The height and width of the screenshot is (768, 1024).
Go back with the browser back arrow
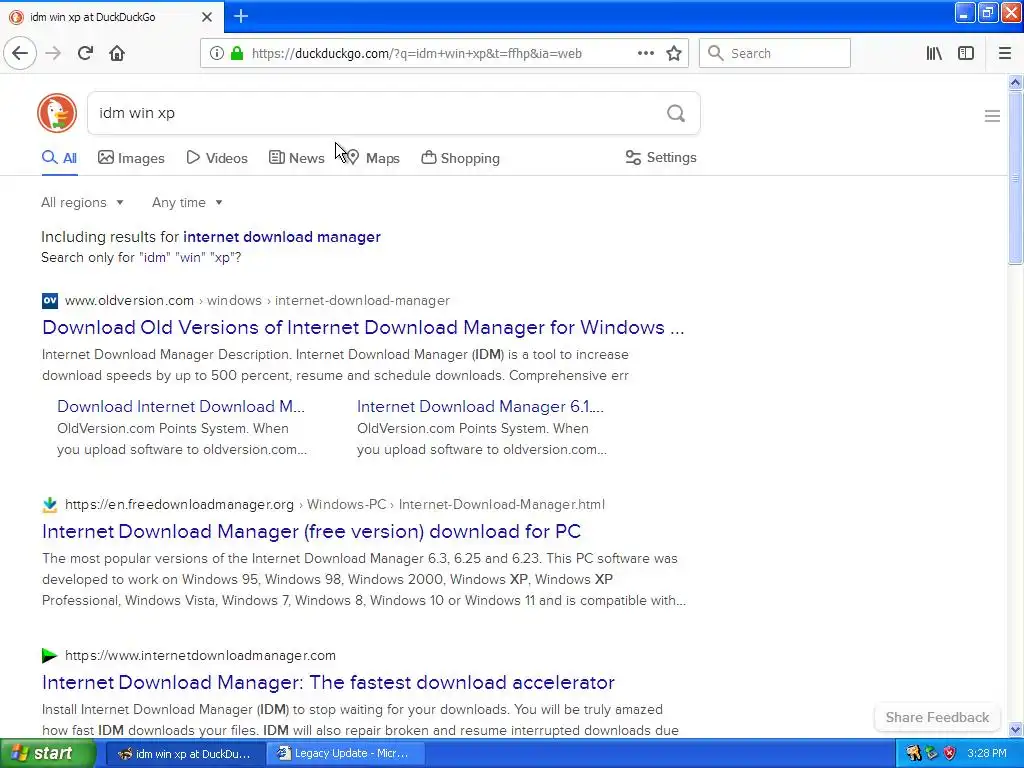coord(20,53)
